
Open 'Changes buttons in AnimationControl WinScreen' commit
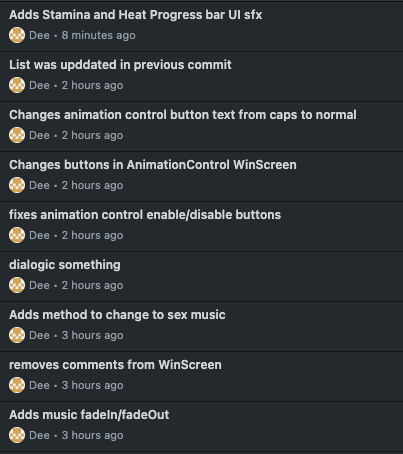(x=153, y=165)
